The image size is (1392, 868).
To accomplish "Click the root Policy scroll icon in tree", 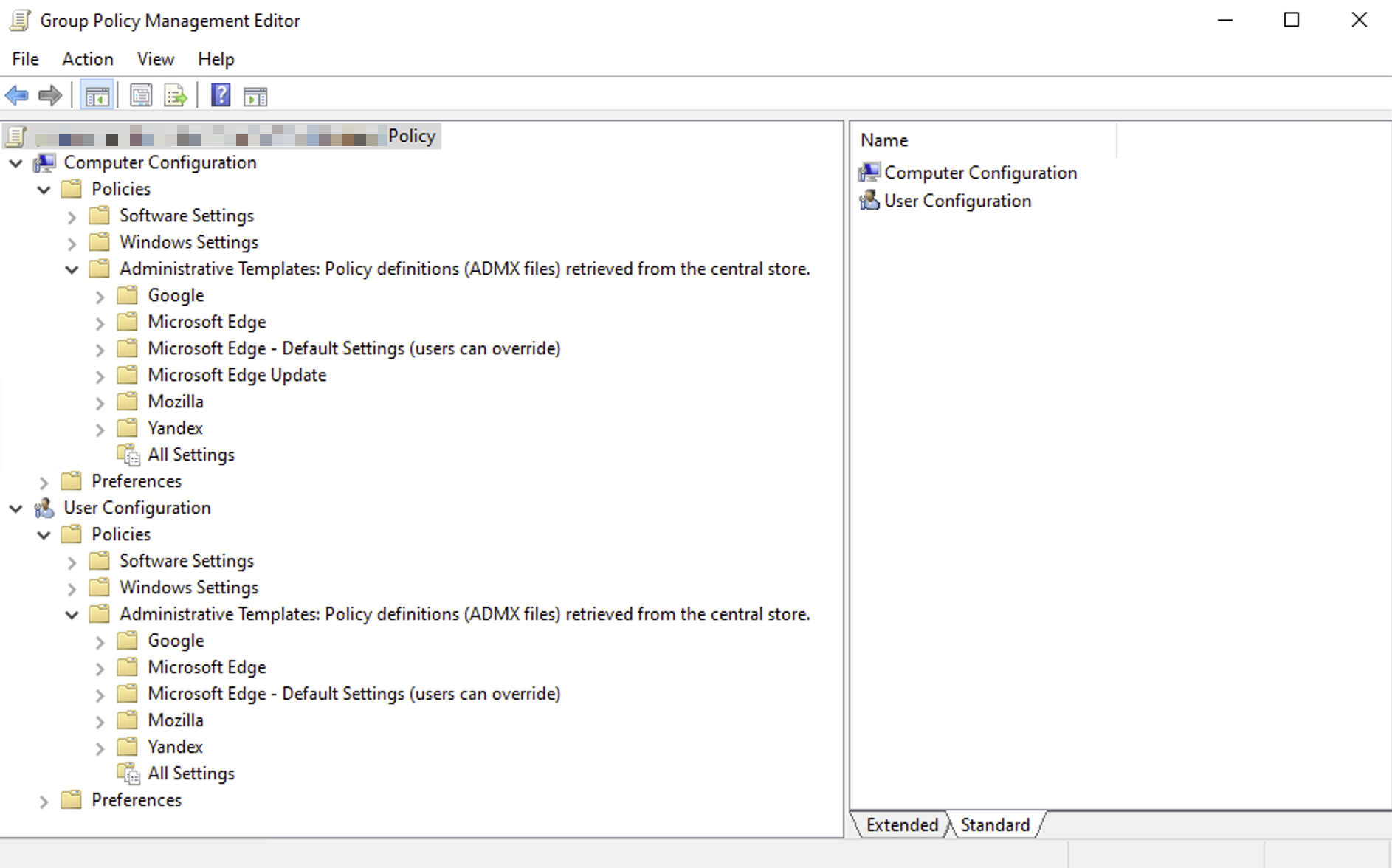I will click(16, 137).
